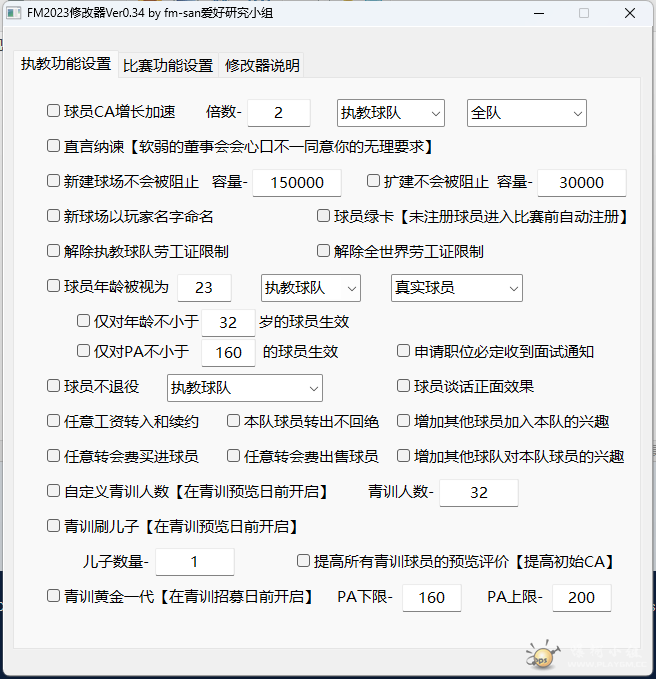This screenshot has height=679, width=656.
Task: Click the capacity field showing 30000
Action: pyautogui.click(x=582, y=183)
